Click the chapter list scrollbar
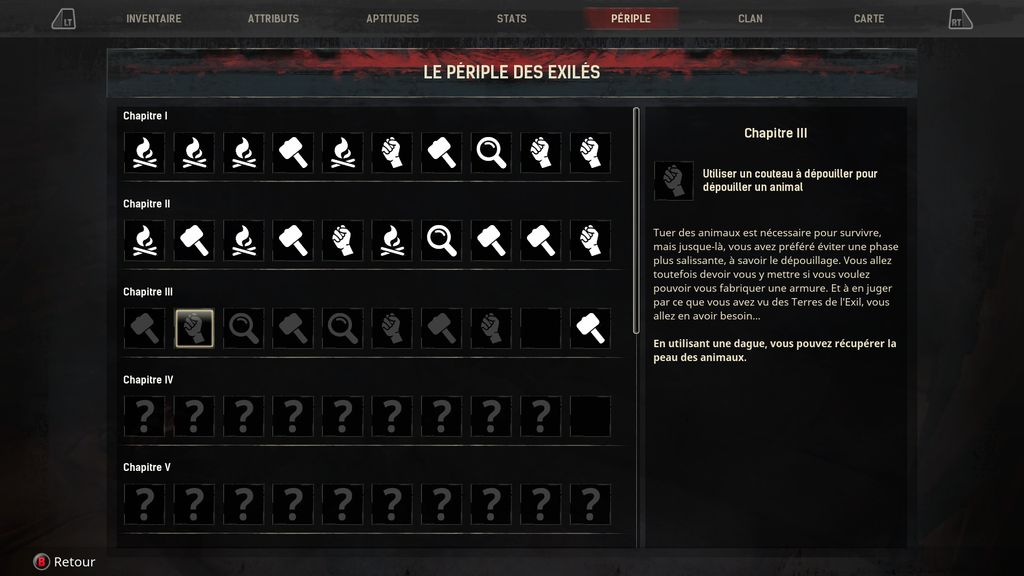This screenshot has width=1024, height=576. coord(636,221)
